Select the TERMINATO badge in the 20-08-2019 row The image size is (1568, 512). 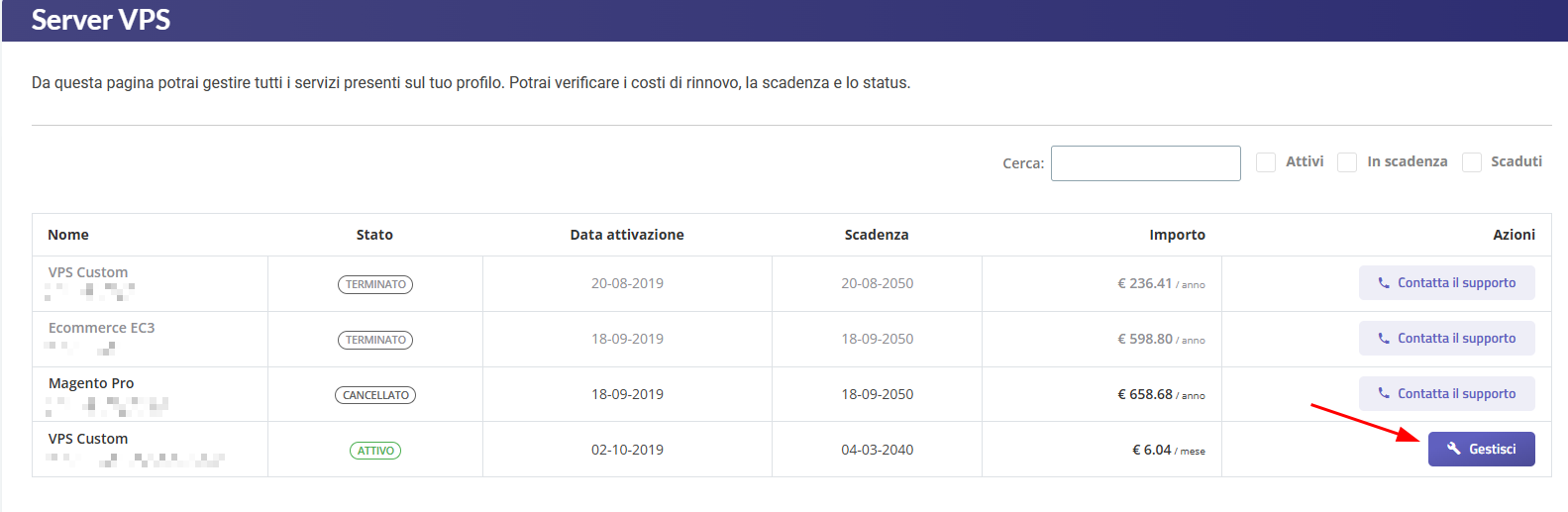pos(375,284)
